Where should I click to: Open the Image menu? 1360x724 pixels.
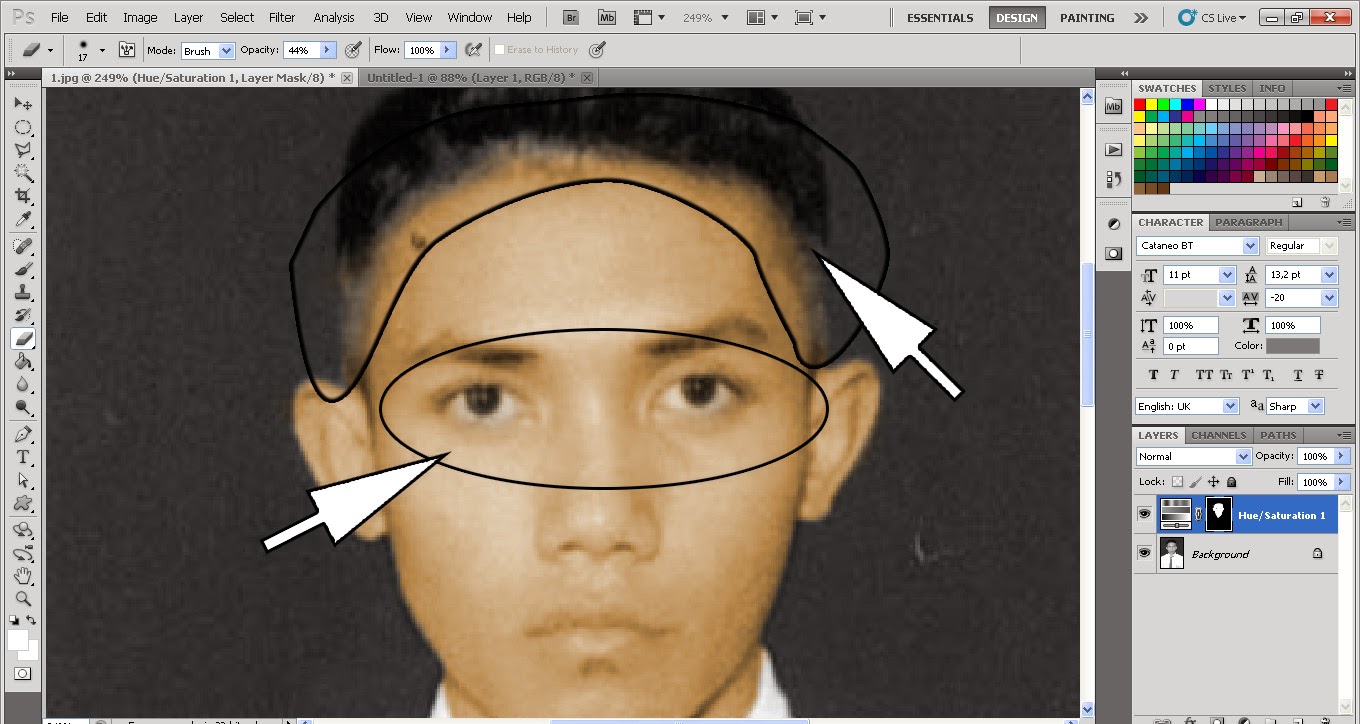click(x=140, y=17)
